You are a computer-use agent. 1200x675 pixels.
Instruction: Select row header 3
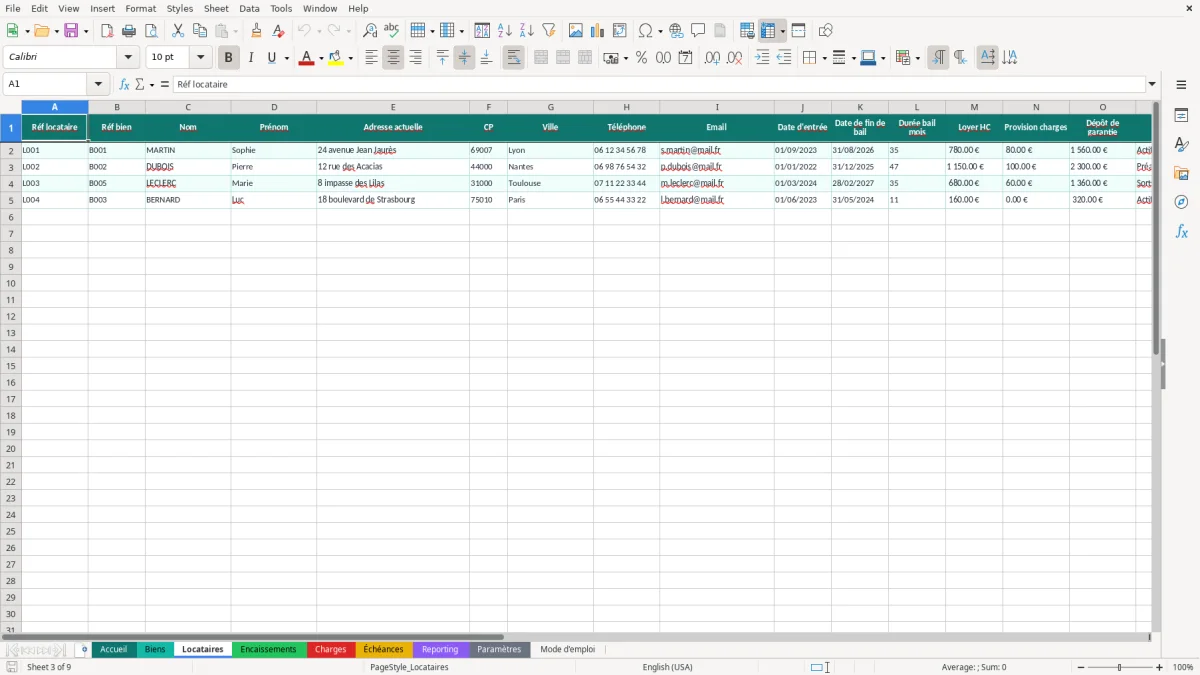11,167
